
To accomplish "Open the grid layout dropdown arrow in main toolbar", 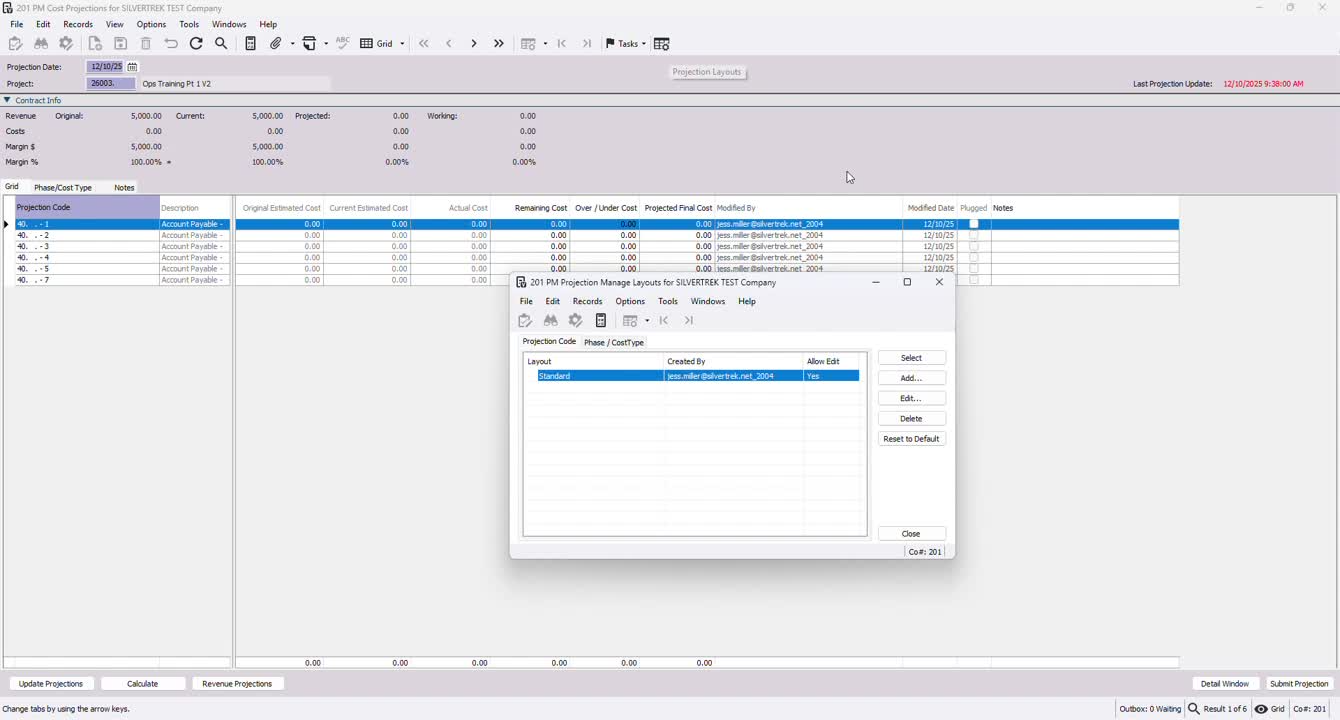I will 545,44.
